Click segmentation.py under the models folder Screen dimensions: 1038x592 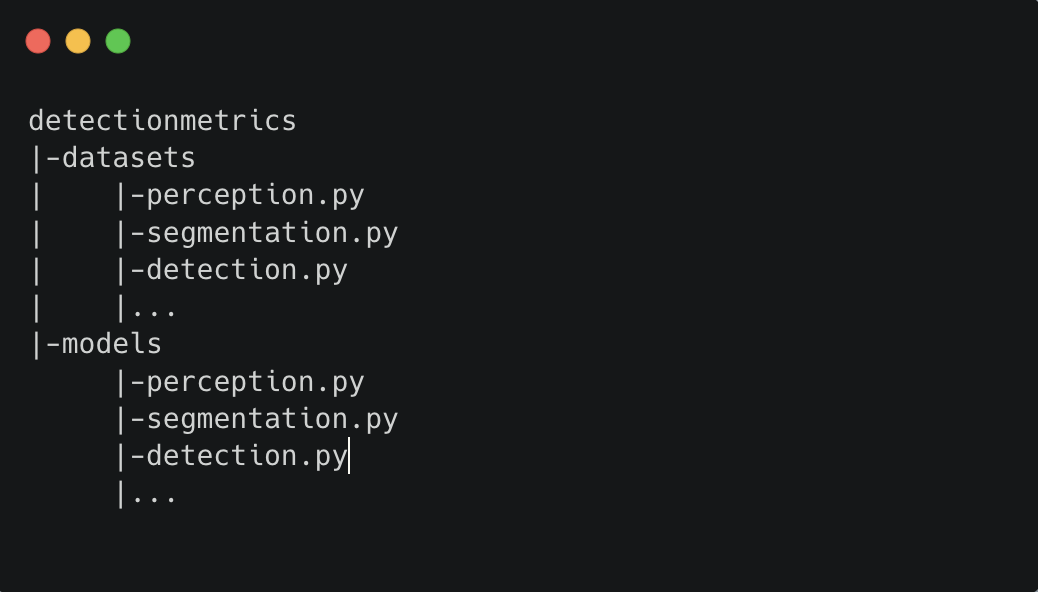(x=272, y=420)
